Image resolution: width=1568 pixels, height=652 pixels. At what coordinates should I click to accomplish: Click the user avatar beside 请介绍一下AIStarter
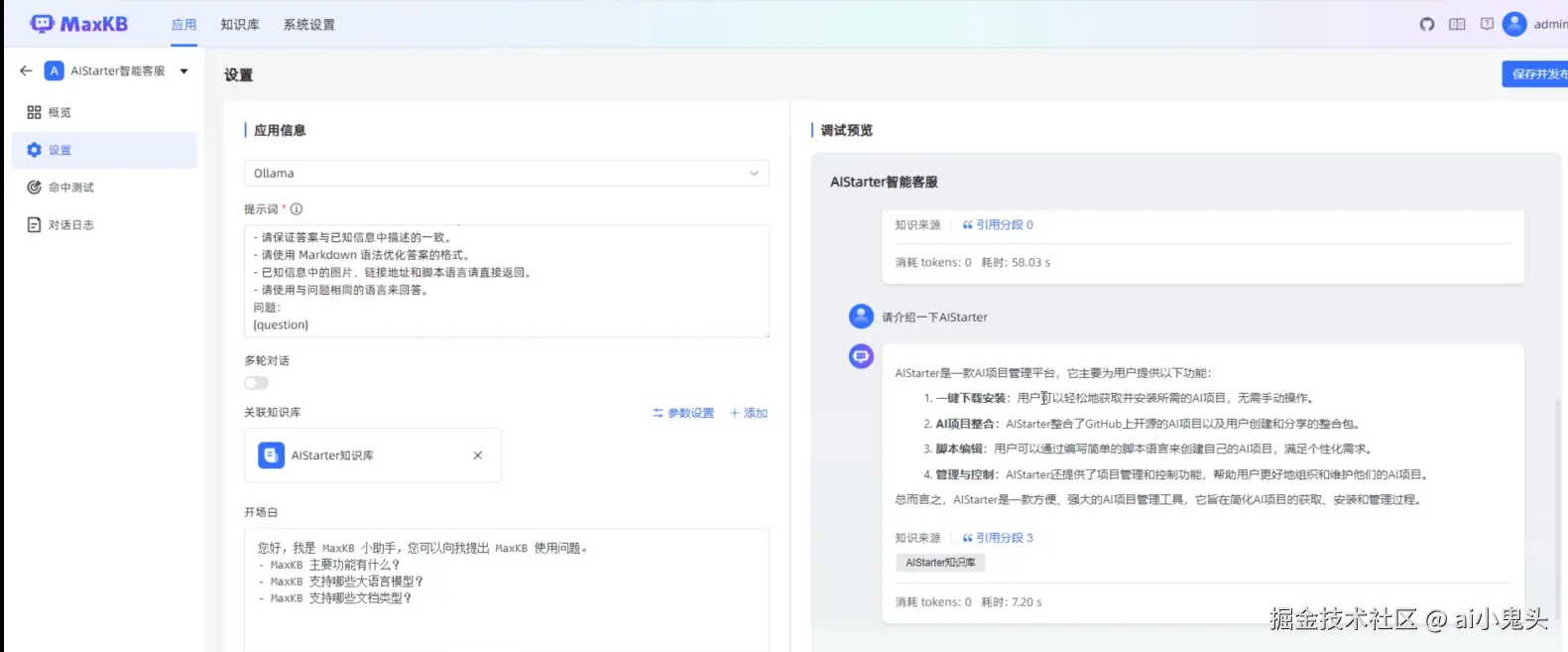861,317
